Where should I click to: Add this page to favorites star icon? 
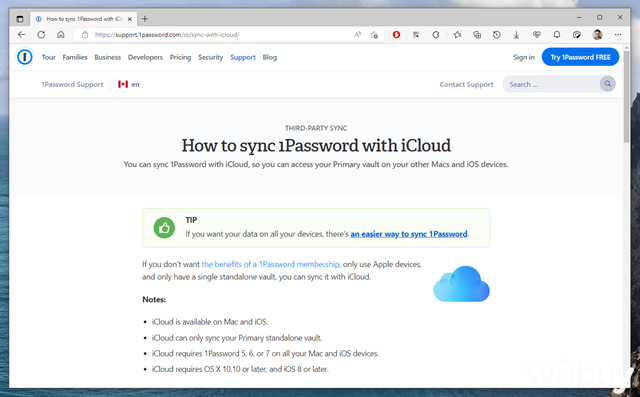coord(374,35)
